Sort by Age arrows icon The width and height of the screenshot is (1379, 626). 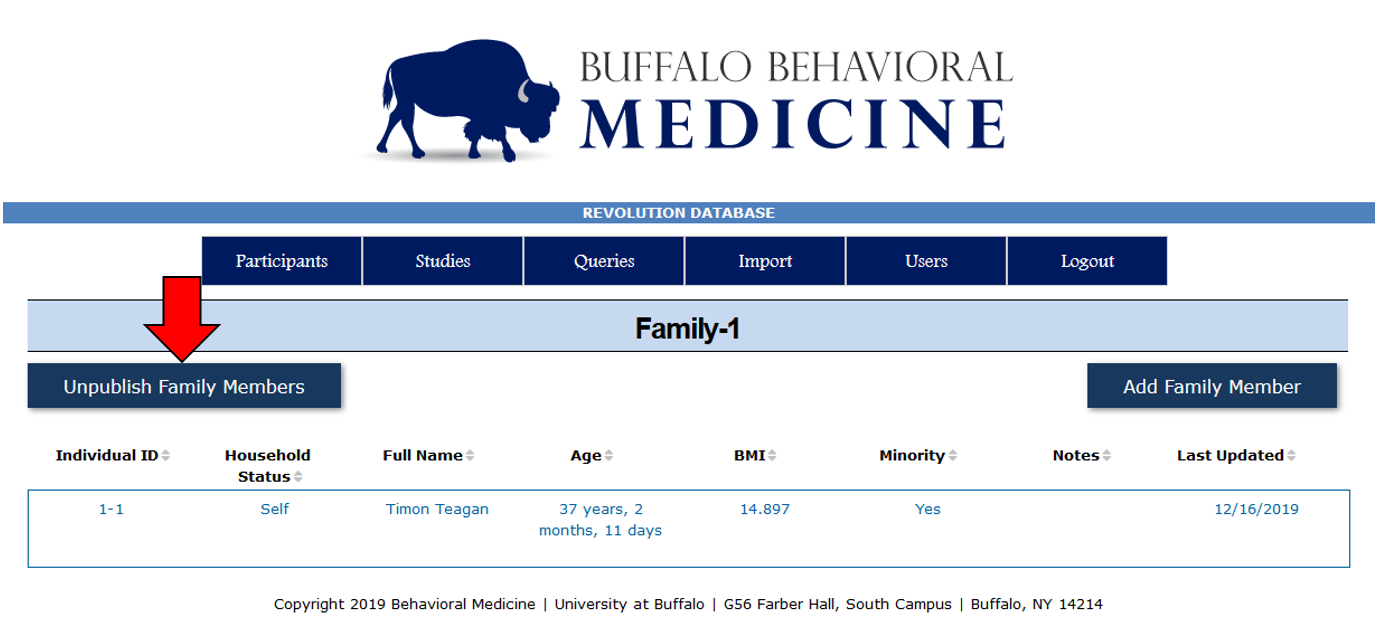(x=608, y=456)
